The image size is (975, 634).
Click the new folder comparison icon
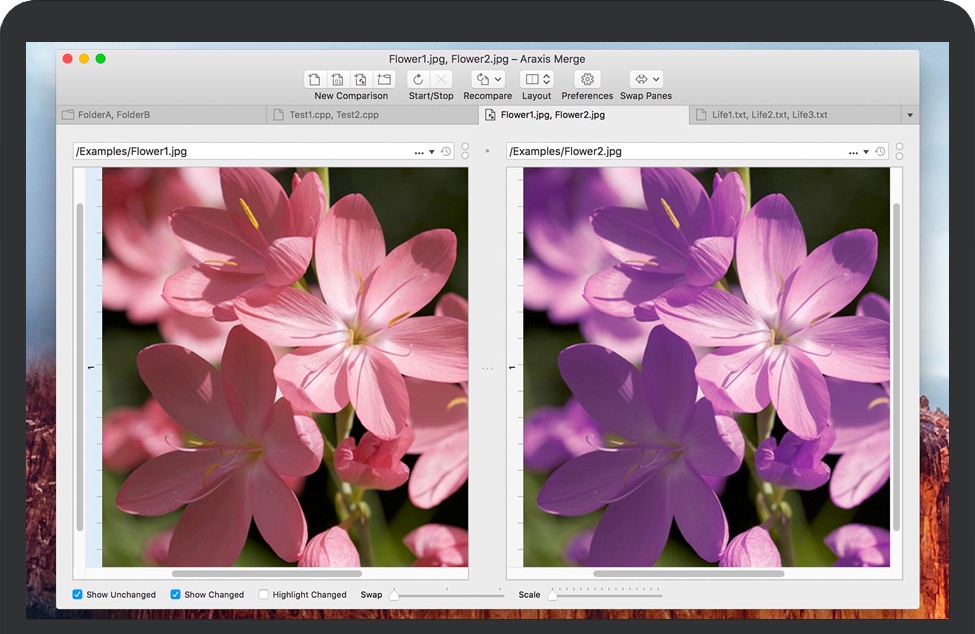tap(384, 79)
